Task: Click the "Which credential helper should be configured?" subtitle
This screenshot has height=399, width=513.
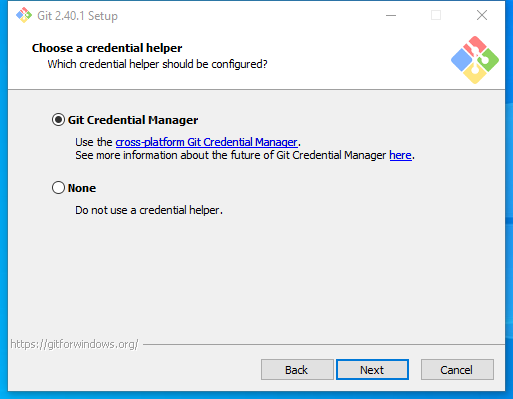Action: tap(157, 64)
